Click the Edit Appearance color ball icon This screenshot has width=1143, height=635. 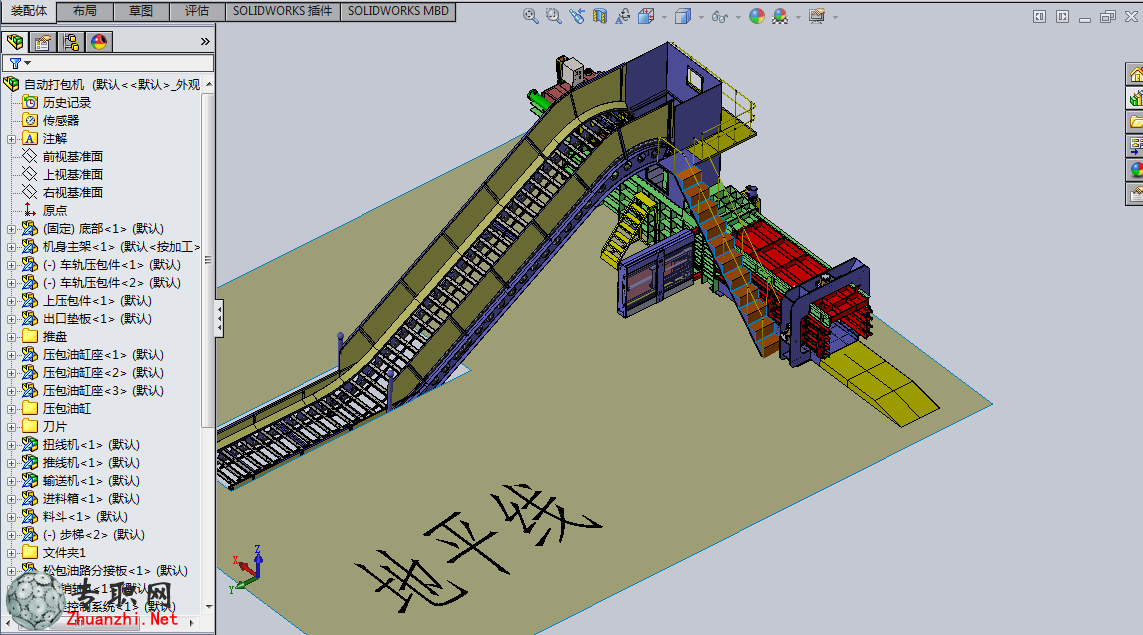click(757, 16)
